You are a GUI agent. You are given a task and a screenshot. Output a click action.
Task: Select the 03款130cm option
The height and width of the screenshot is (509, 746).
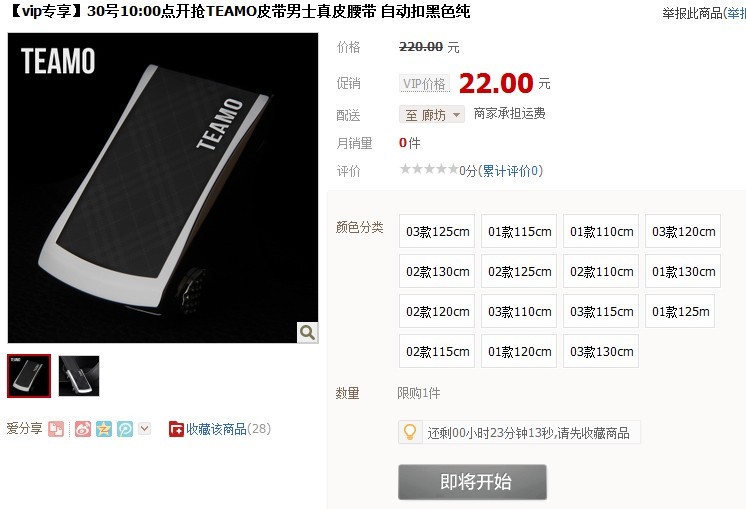tap(601, 351)
